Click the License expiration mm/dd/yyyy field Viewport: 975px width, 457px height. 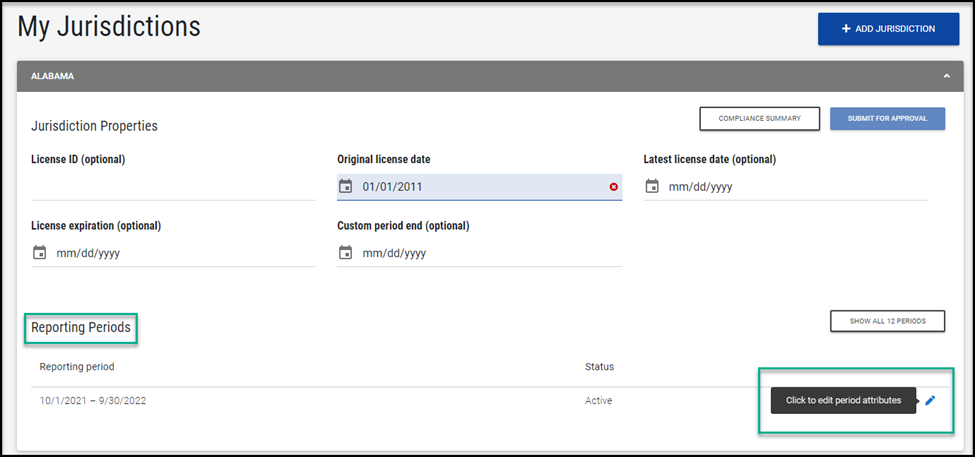[x=90, y=254]
